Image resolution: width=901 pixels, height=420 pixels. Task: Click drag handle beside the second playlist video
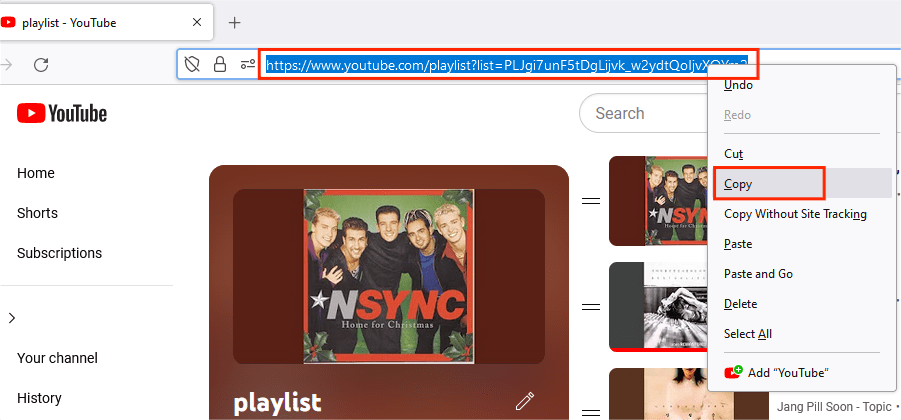591,307
